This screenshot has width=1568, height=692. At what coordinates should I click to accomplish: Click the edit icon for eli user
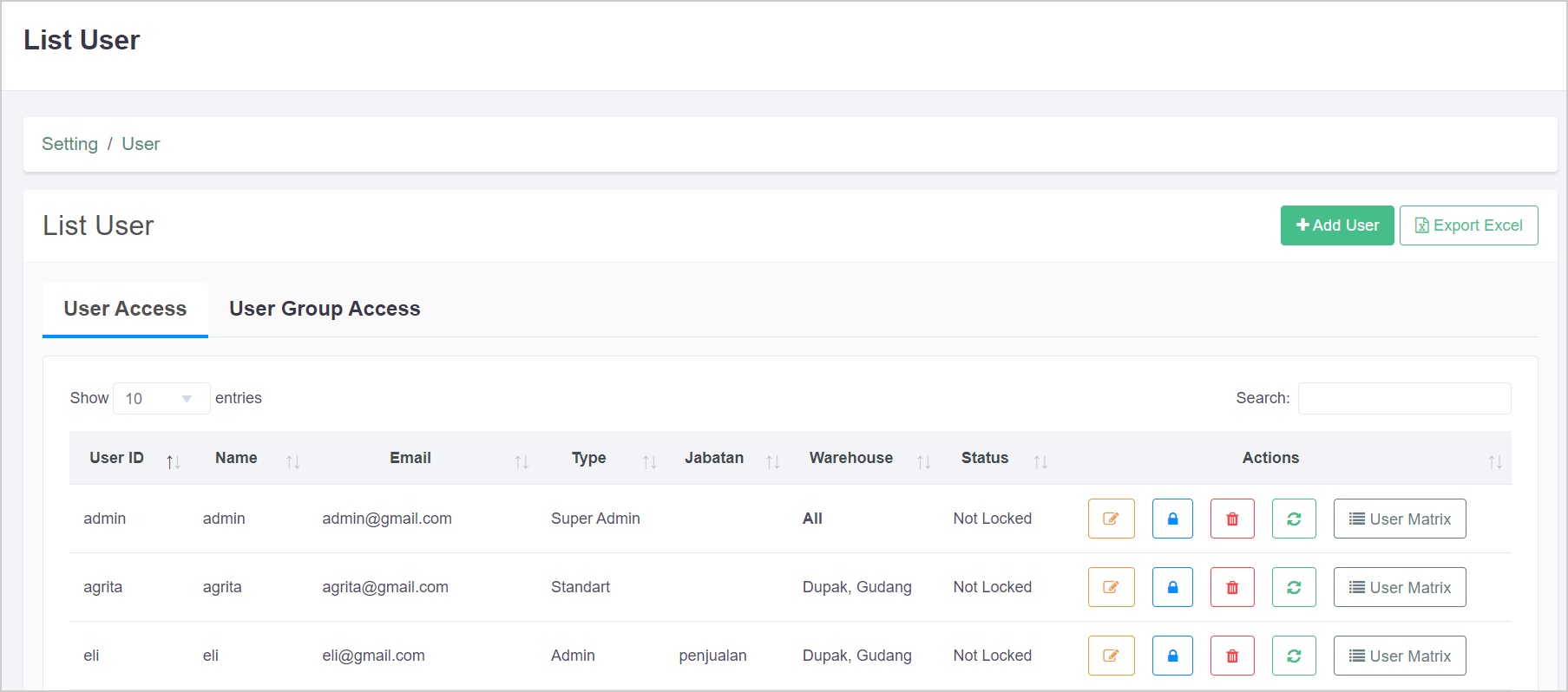(x=1111, y=656)
